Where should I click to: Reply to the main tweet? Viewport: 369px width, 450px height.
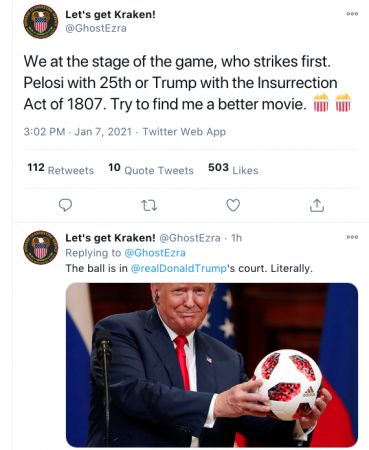pos(65,205)
